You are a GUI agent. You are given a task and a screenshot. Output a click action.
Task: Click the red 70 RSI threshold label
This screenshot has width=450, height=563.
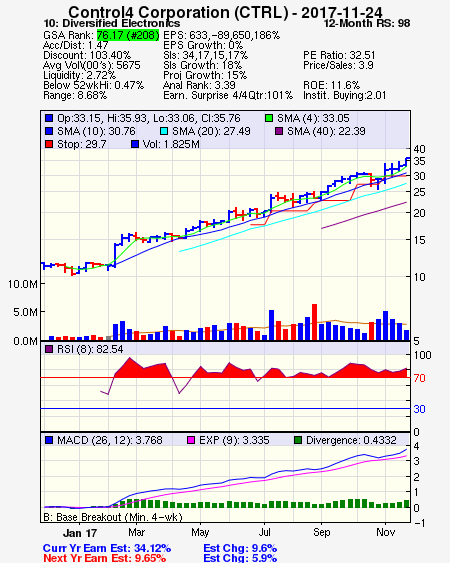(419, 378)
